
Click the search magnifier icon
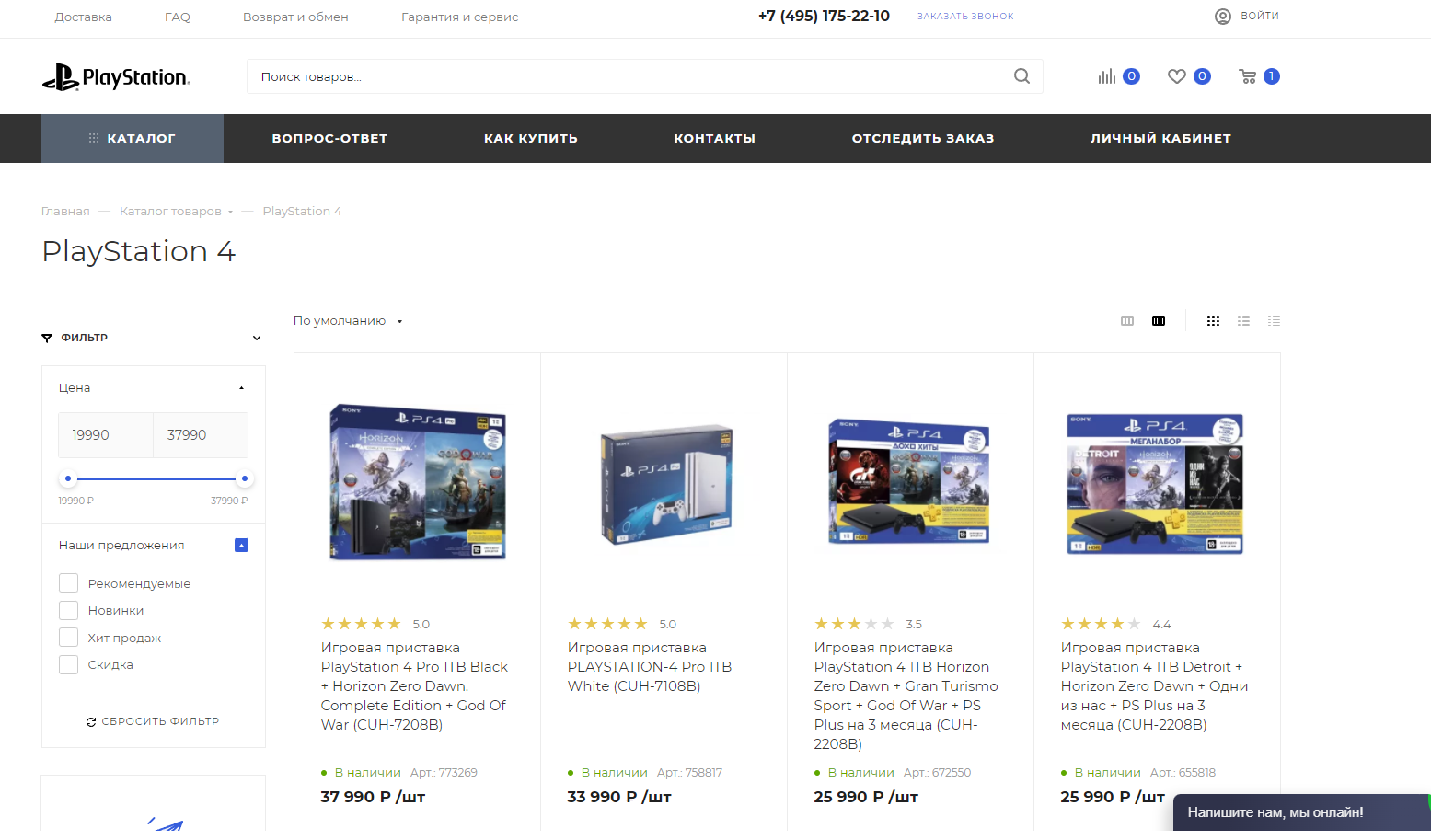tap(1021, 76)
